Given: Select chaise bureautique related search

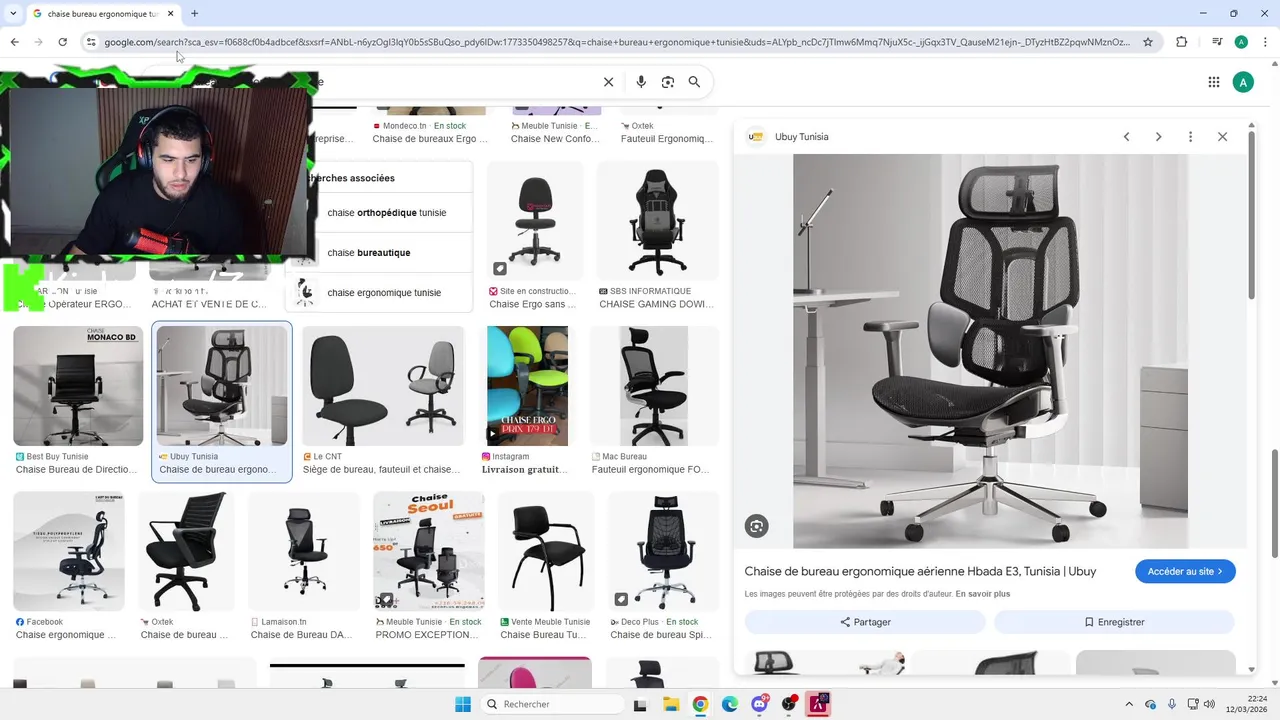Looking at the screenshot, I should [x=368, y=253].
